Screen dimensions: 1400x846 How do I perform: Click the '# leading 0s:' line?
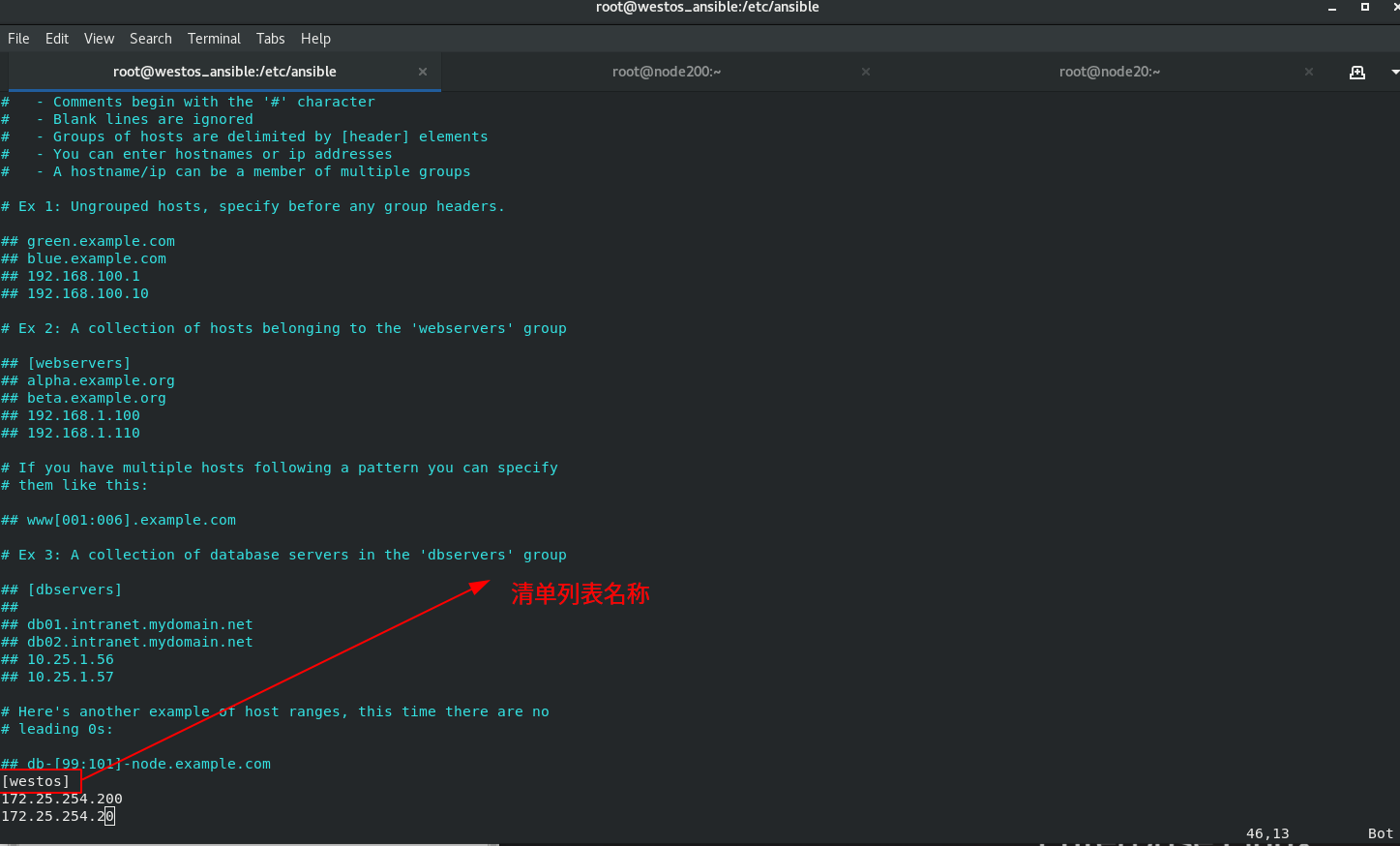pyautogui.click(x=57, y=729)
